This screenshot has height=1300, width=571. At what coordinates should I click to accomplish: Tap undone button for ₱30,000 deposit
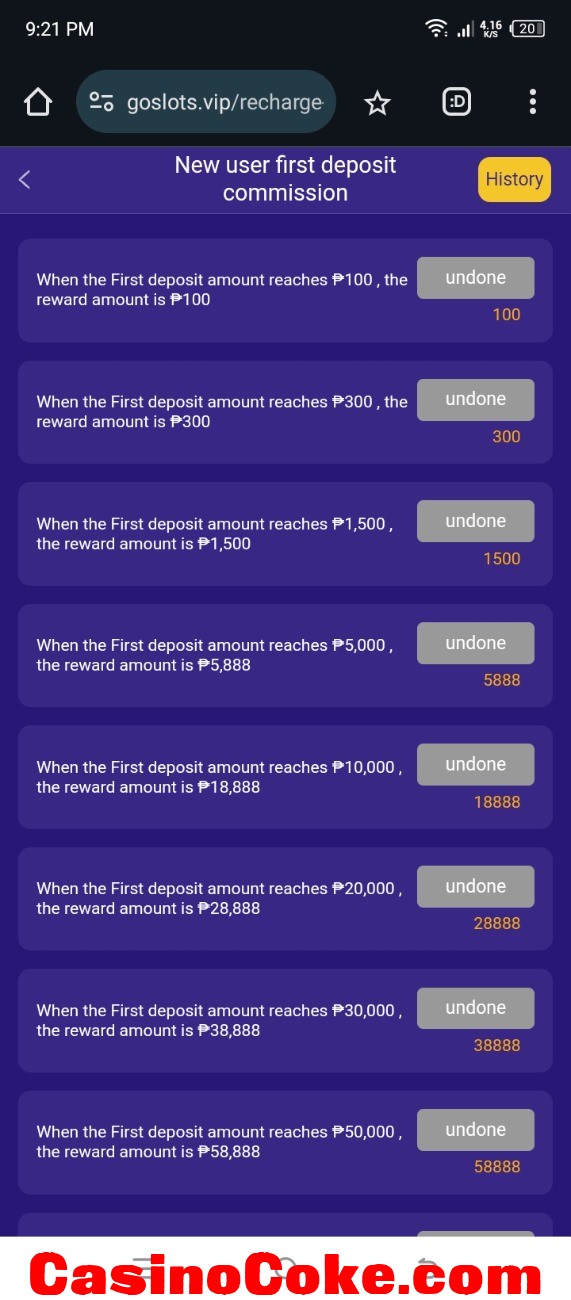coord(476,1008)
